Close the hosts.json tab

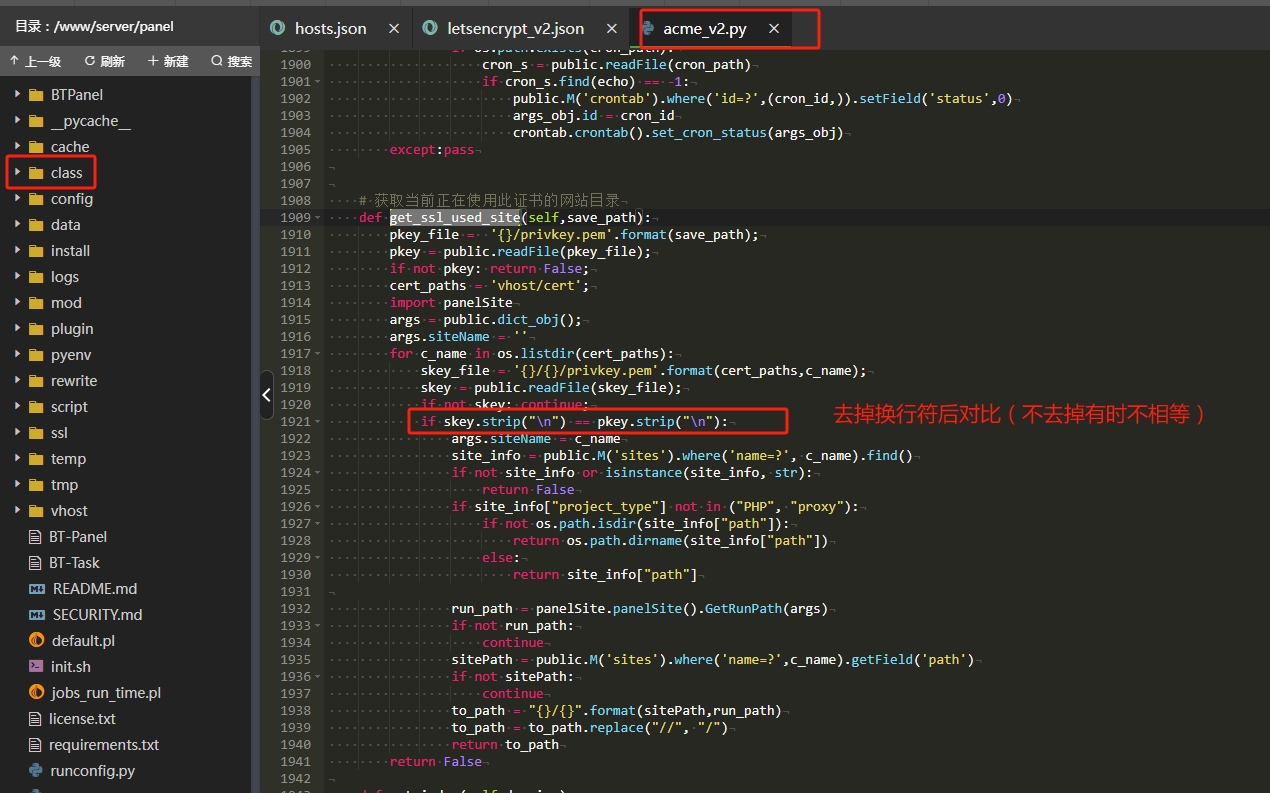coord(394,29)
